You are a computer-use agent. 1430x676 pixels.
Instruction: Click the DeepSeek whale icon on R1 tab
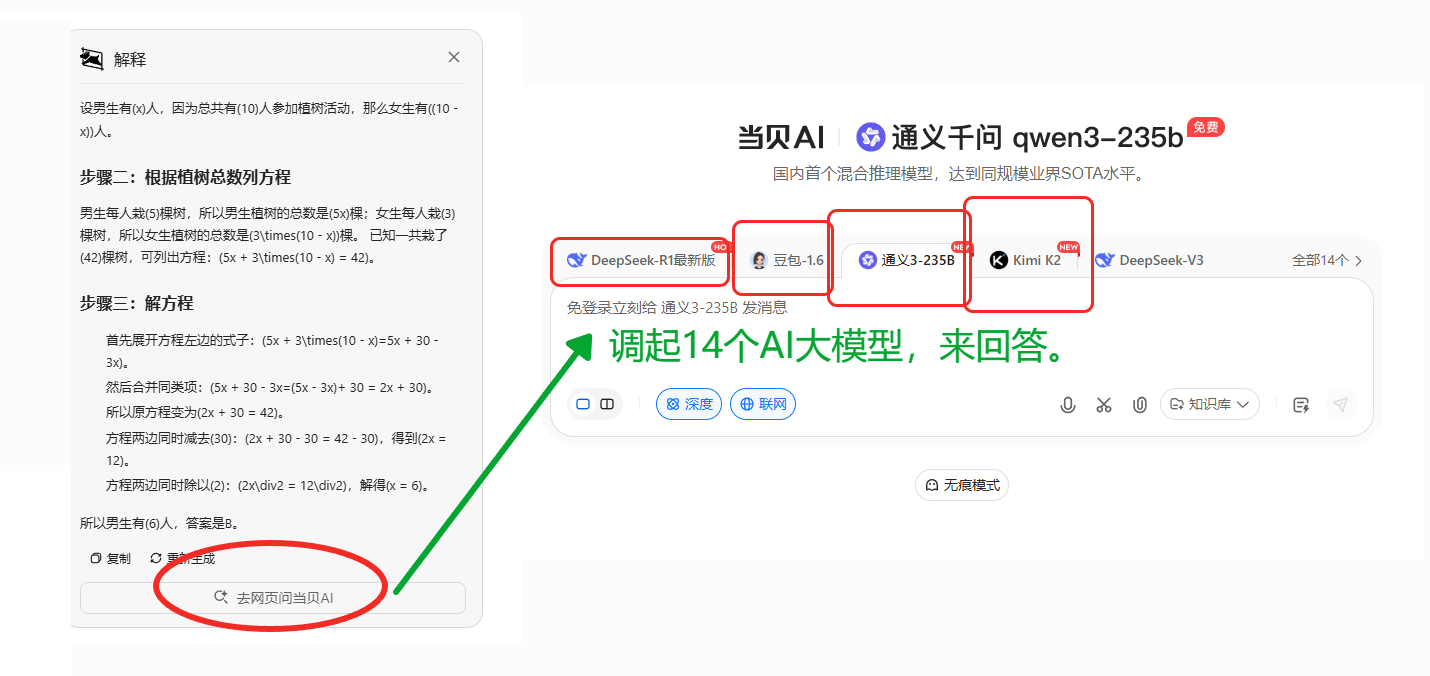(576, 260)
